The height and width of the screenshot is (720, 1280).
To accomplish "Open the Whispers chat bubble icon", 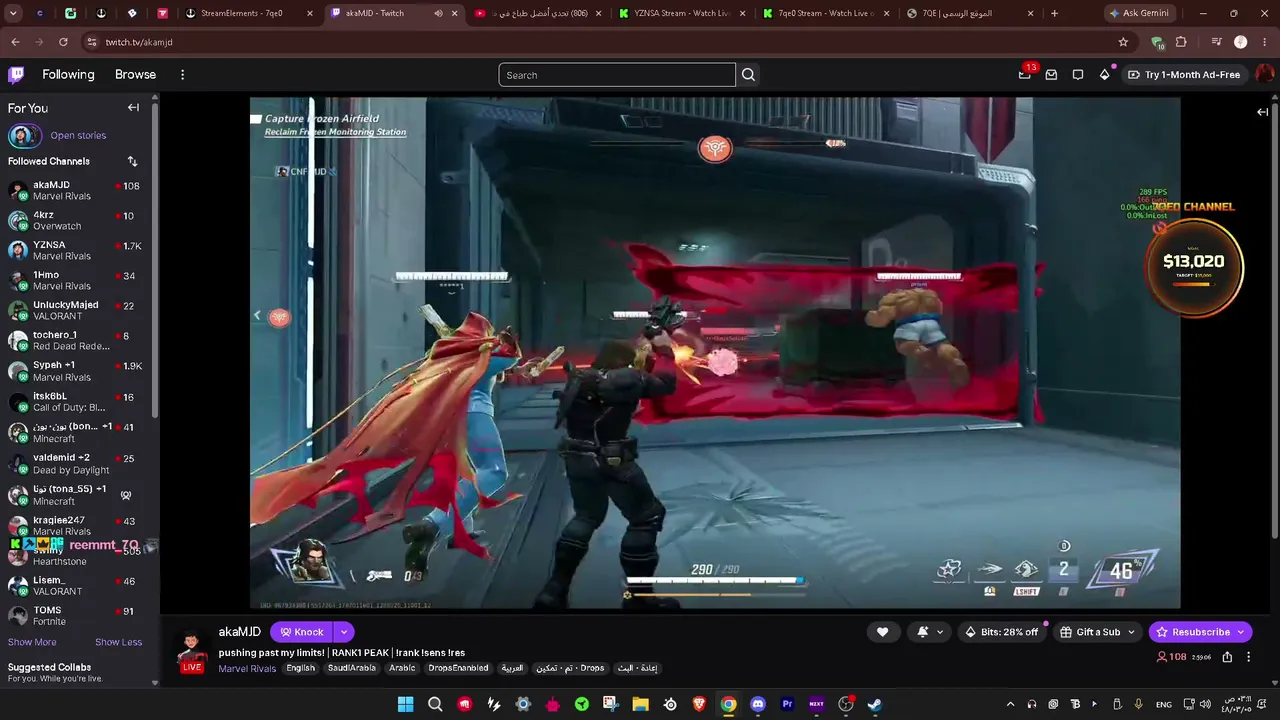I will tap(1078, 74).
